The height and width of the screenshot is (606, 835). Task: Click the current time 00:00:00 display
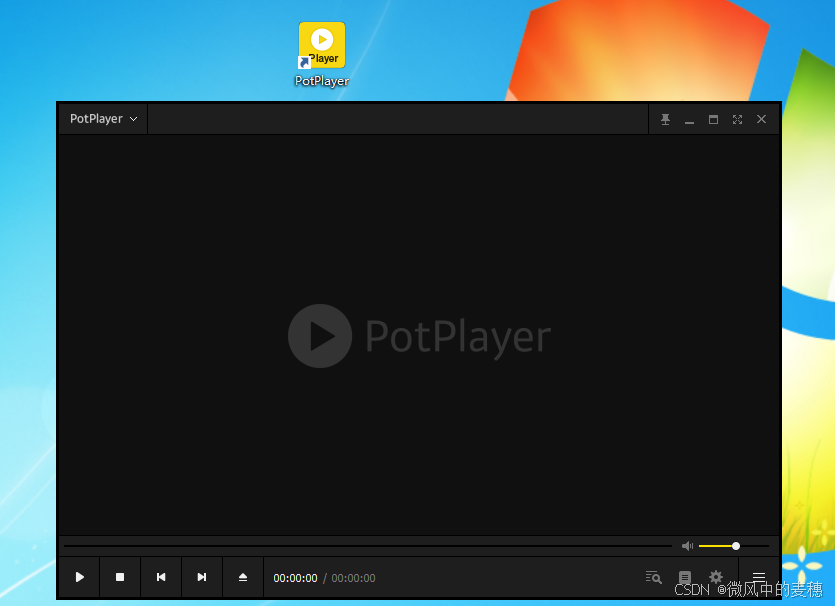click(x=295, y=578)
